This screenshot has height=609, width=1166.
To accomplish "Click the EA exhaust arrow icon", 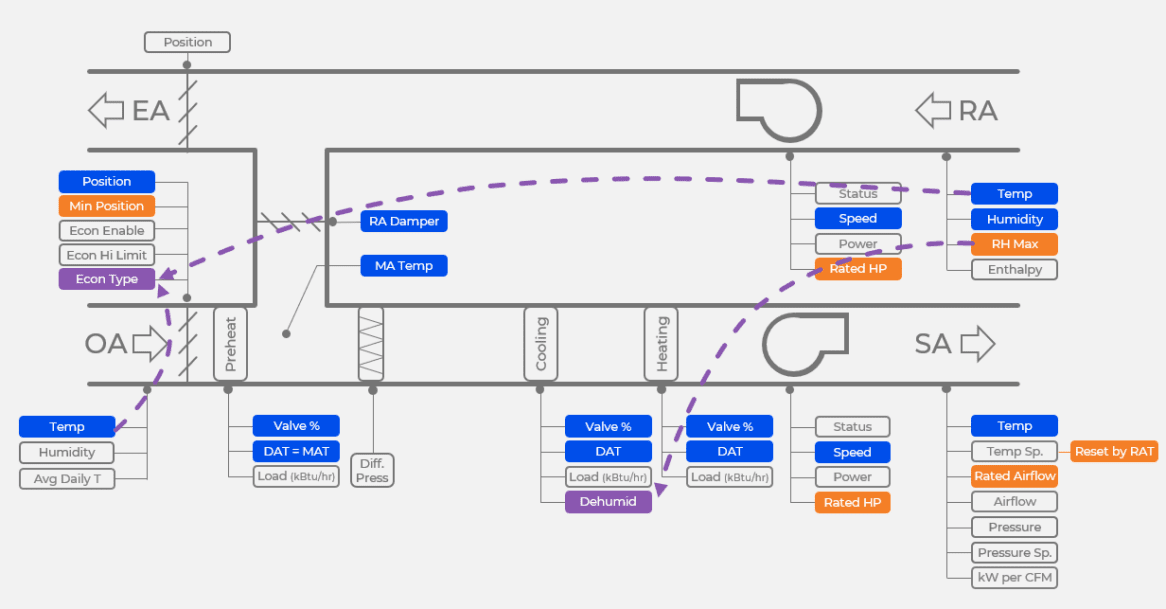I will 103,109.
